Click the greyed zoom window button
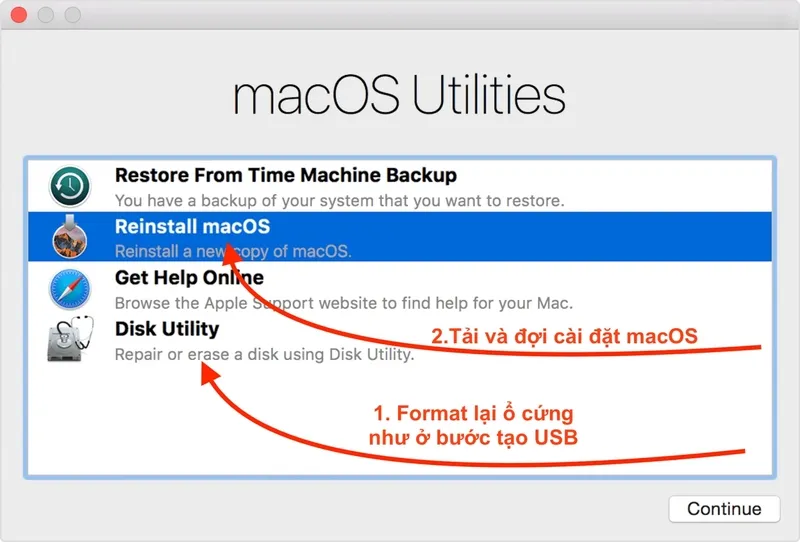 click(x=72, y=15)
